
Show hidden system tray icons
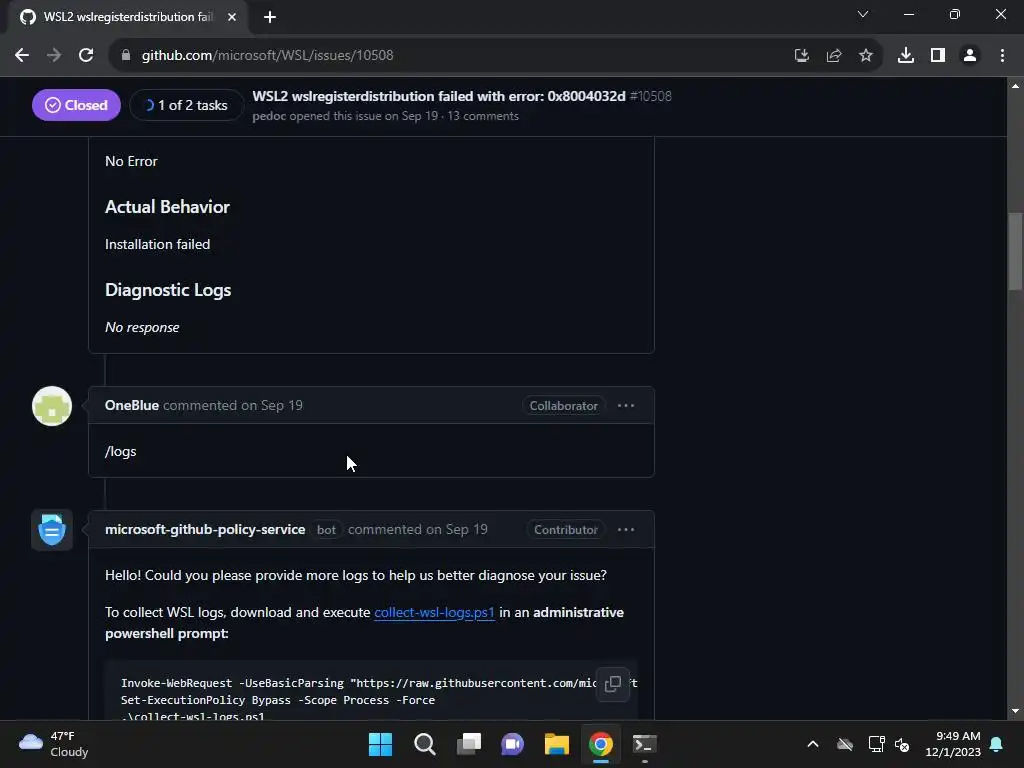pos(812,744)
